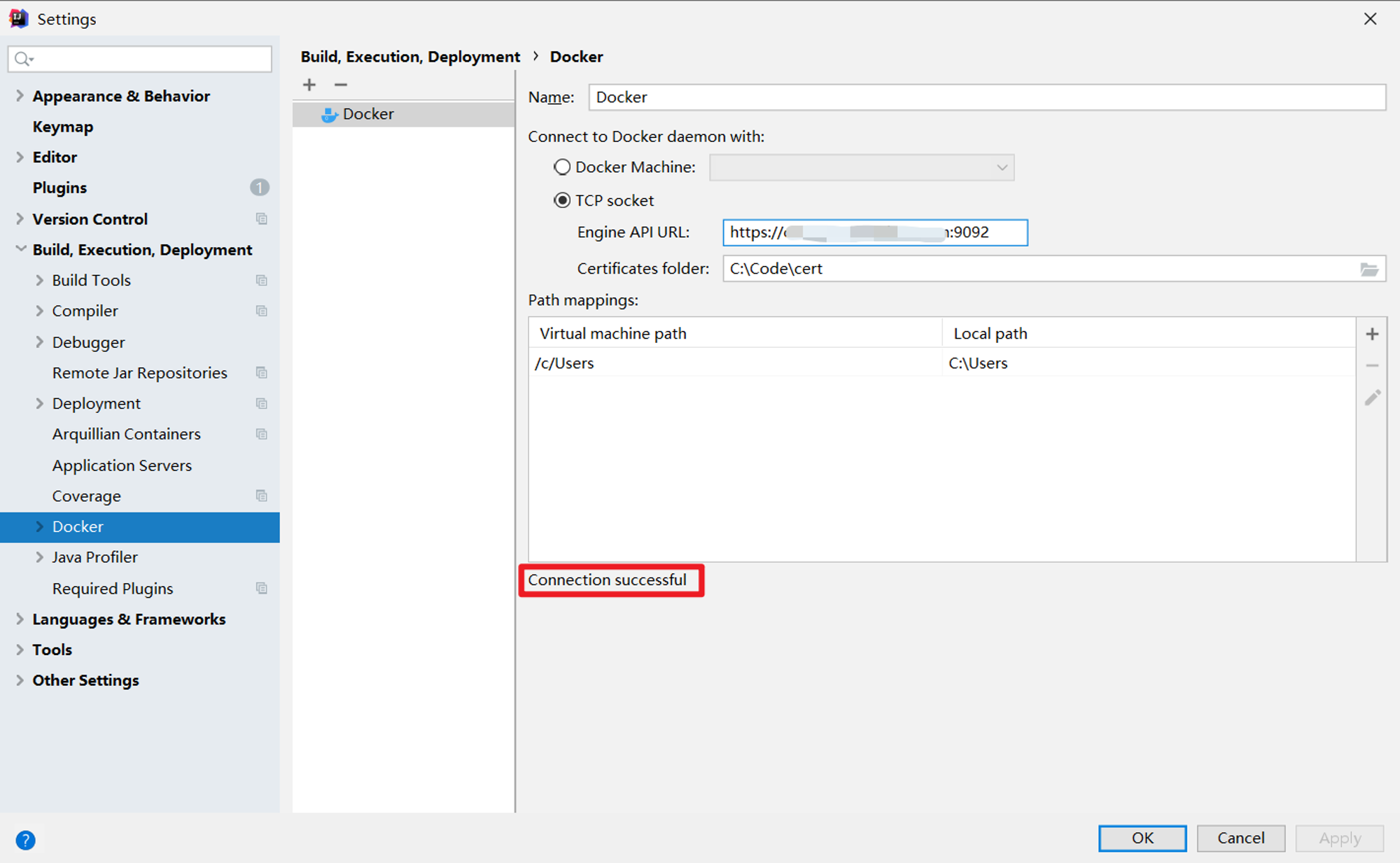The image size is (1400, 863).
Task: Expand Tools section
Action: tap(20, 650)
